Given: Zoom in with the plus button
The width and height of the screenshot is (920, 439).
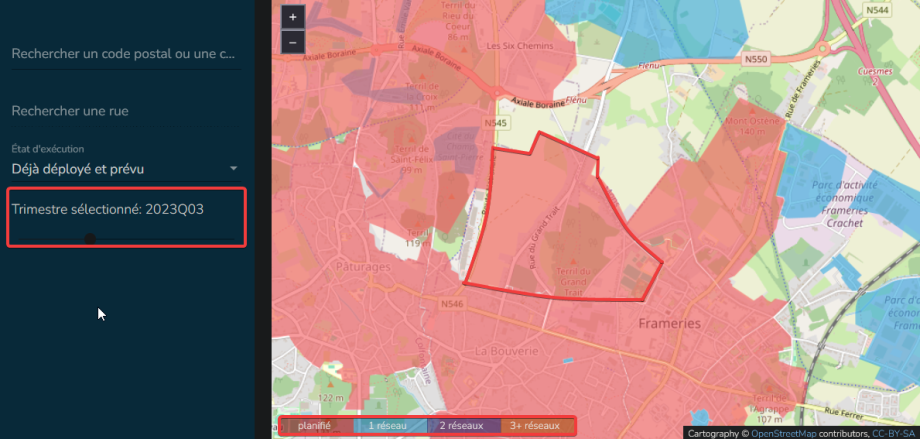Looking at the screenshot, I should coord(292,17).
